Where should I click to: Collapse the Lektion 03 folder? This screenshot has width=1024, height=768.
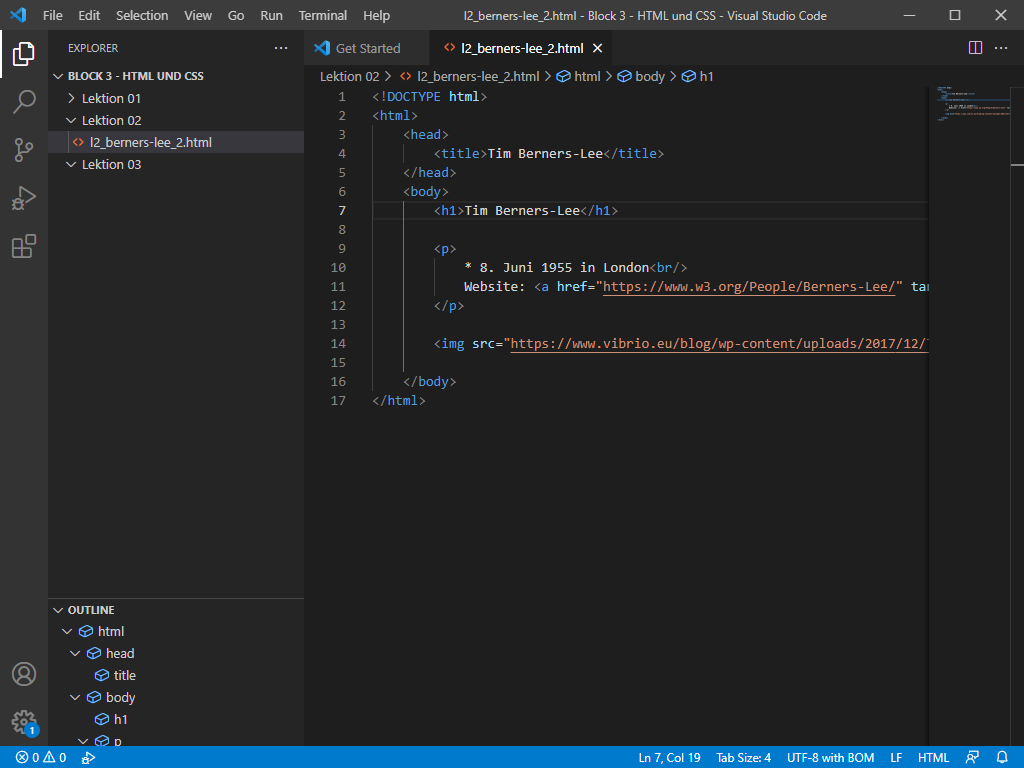coord(71,164)
